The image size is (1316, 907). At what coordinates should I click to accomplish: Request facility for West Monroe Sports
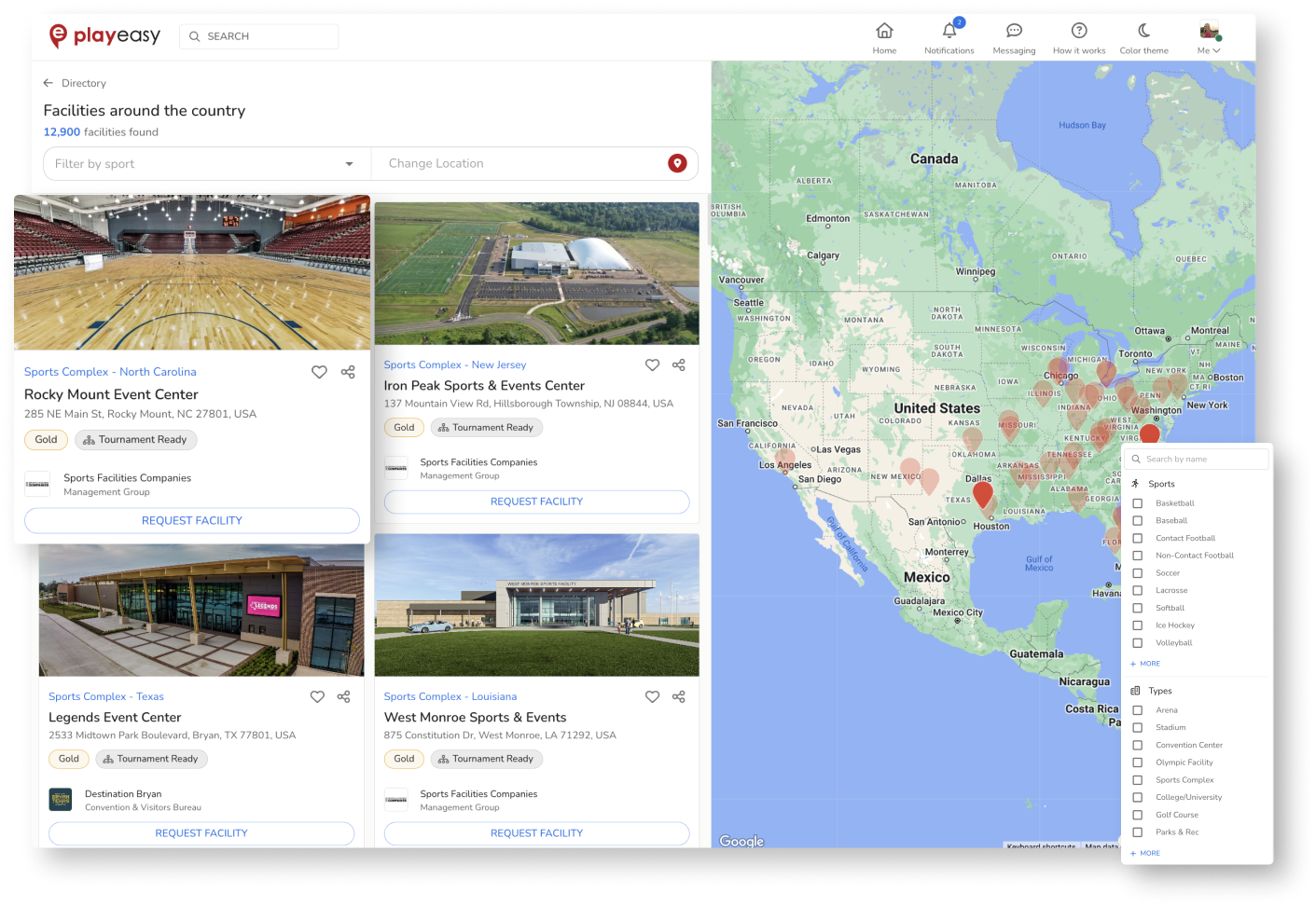click(536, 833)
